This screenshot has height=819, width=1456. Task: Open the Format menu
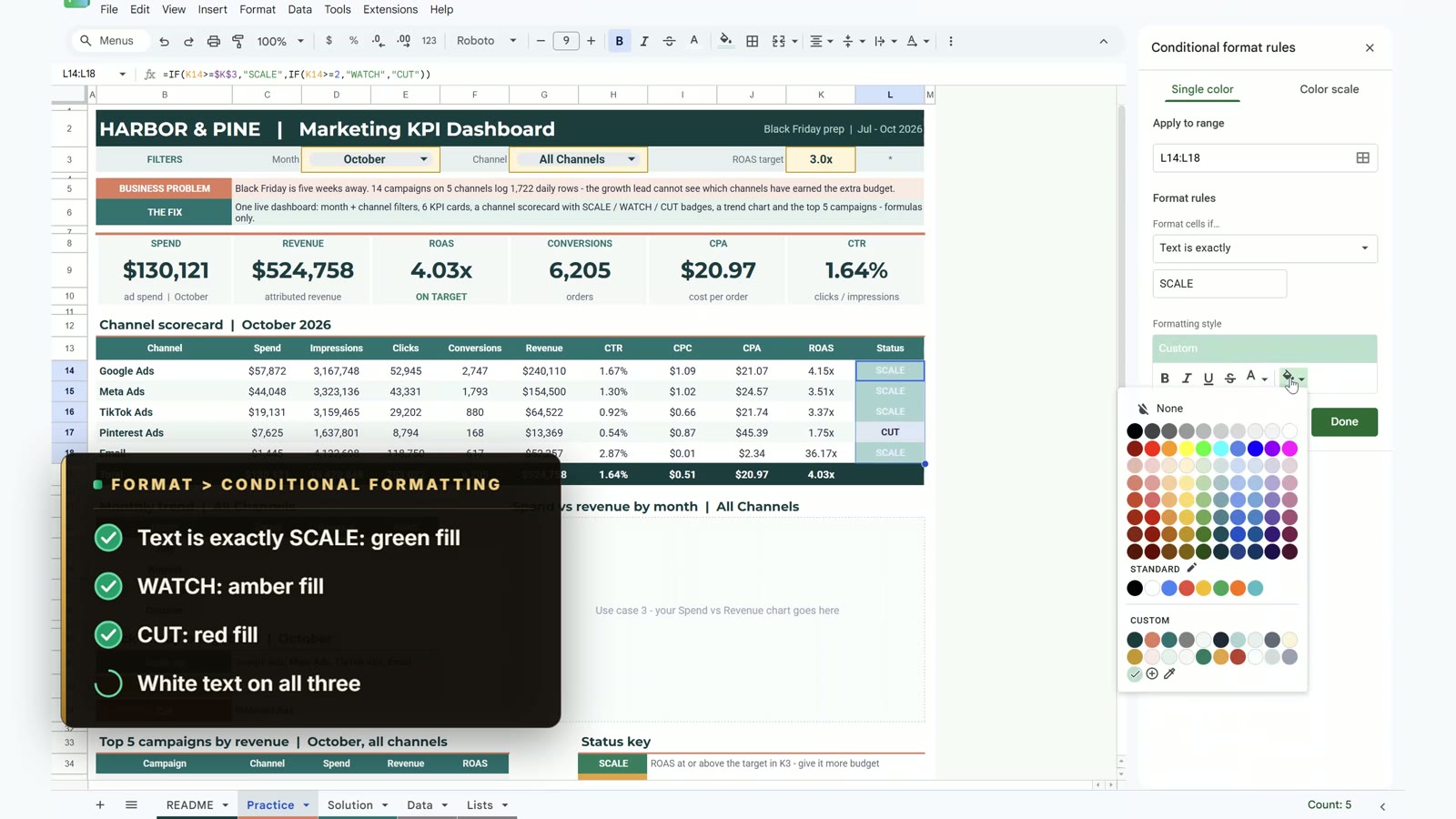click(258, 9)
